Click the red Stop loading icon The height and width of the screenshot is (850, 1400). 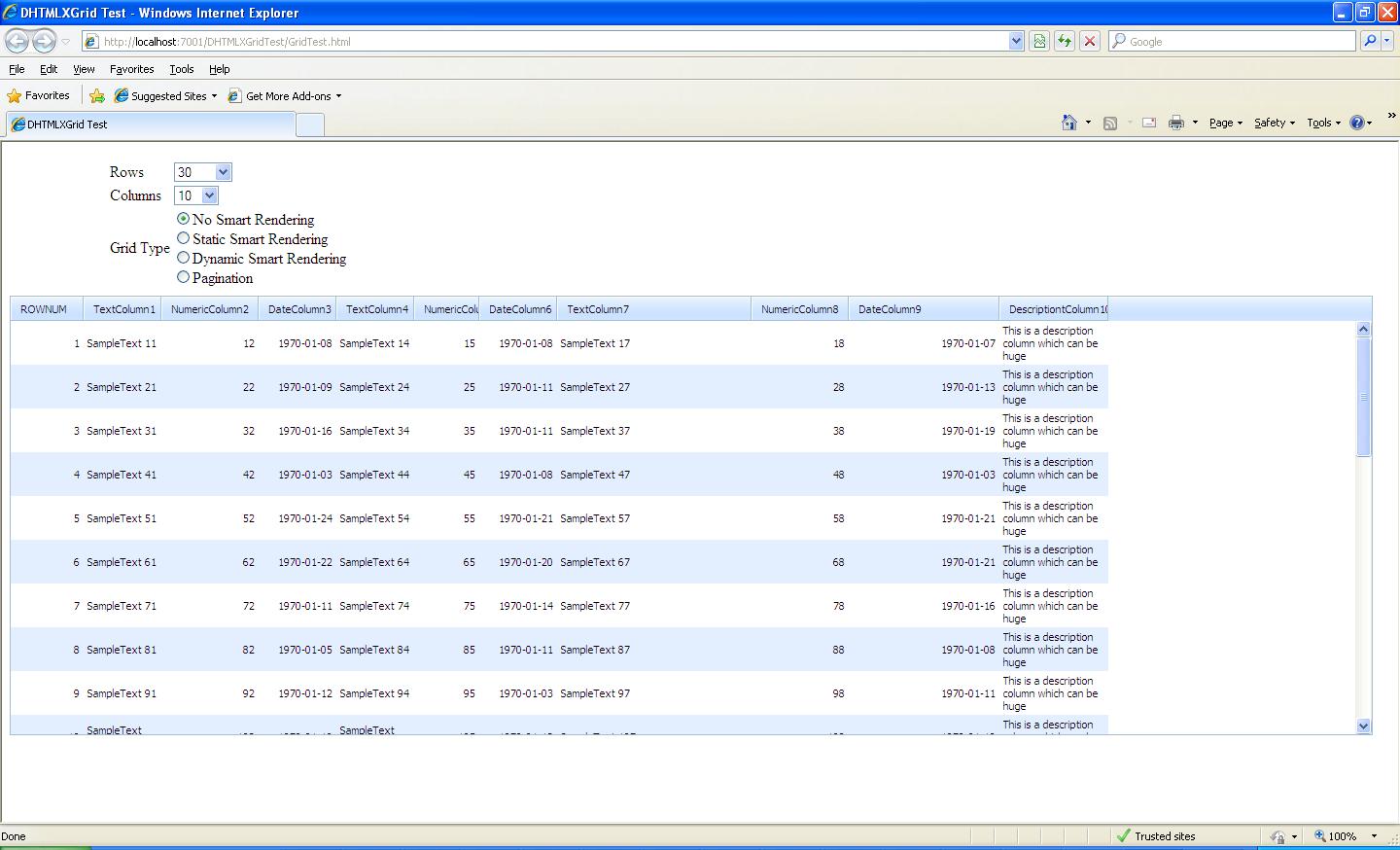(x=1090, y=41)
